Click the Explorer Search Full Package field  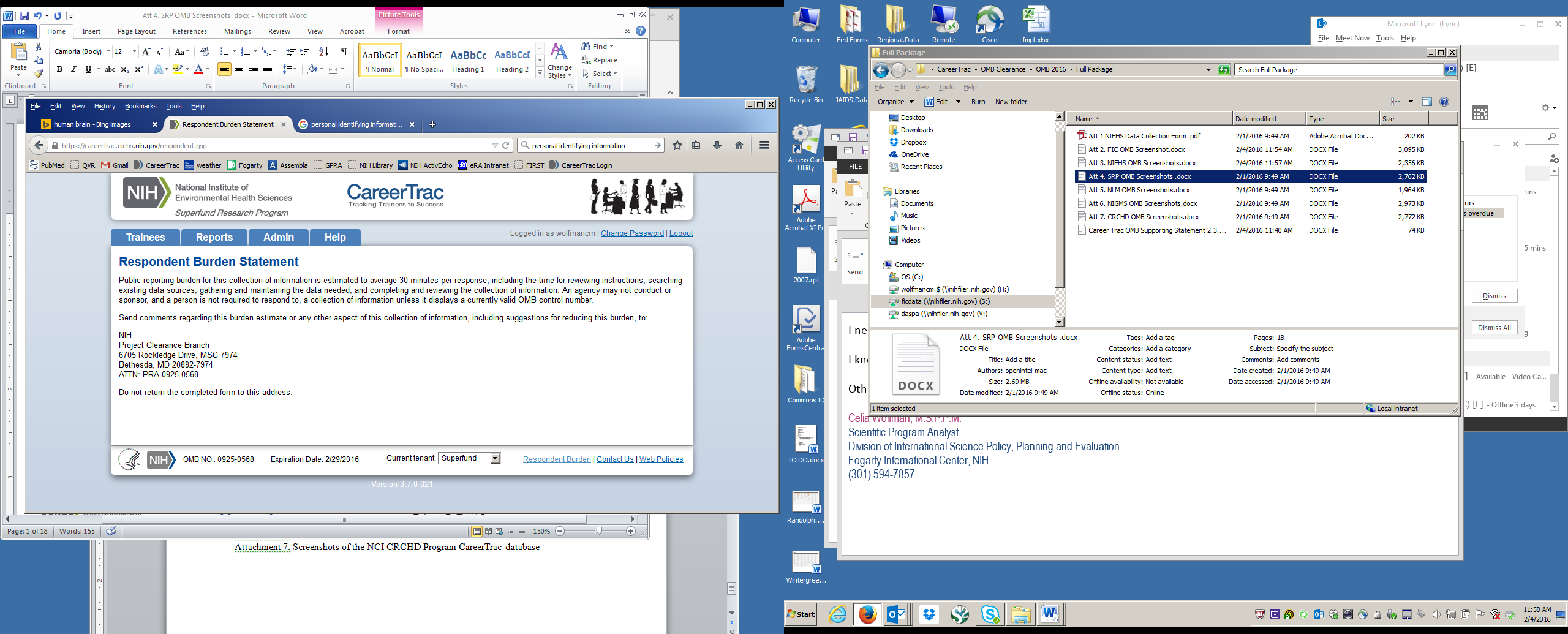pyautogui.click(x=1338, y=70)
